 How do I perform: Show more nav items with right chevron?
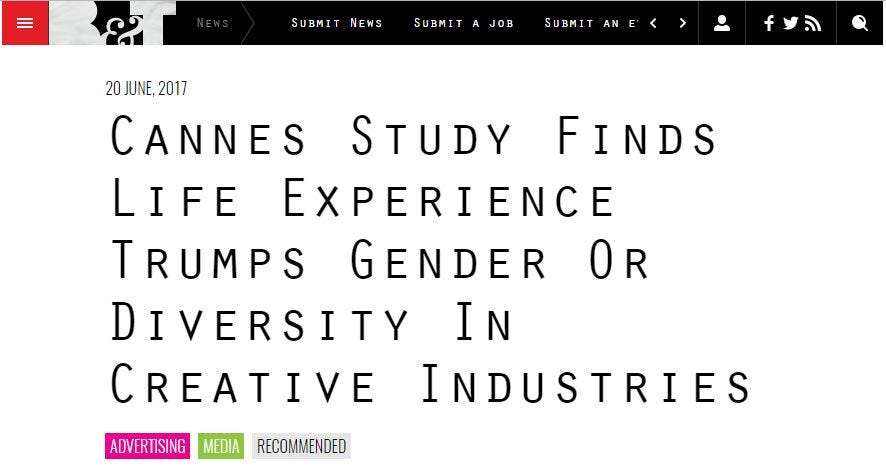682,23
